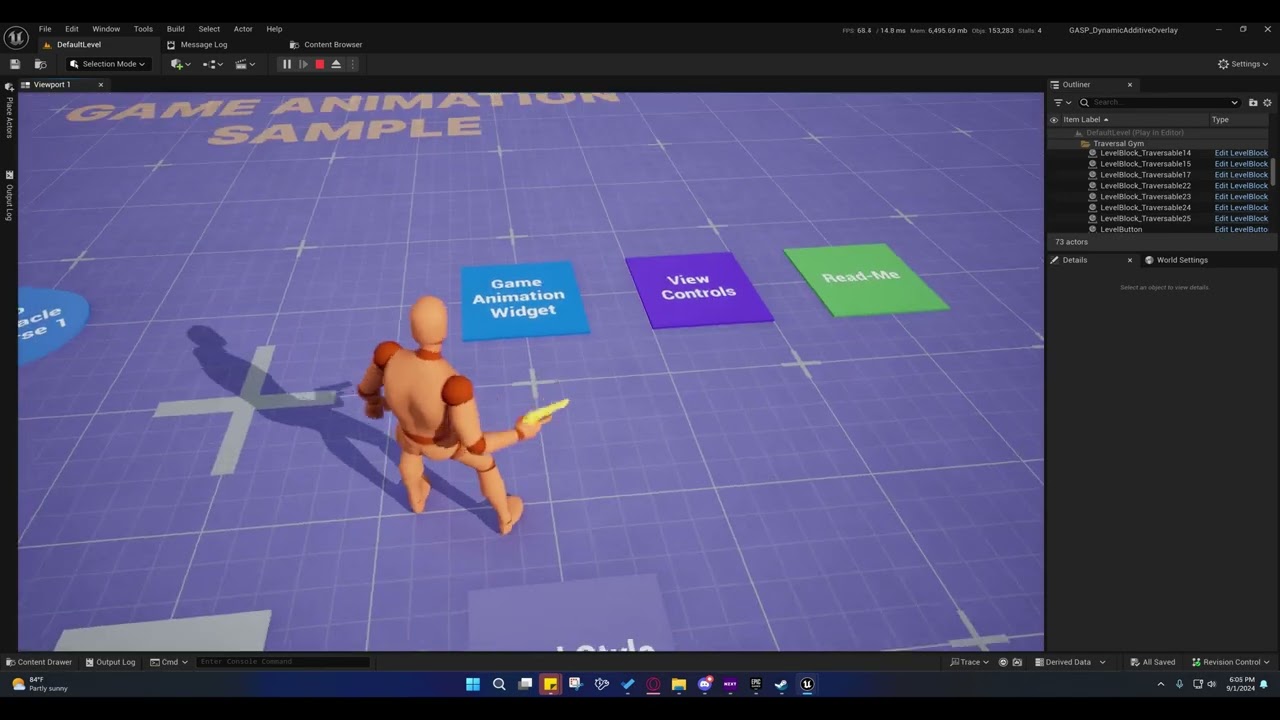Save the current level with the floppy icon

(x=15, y=64)
